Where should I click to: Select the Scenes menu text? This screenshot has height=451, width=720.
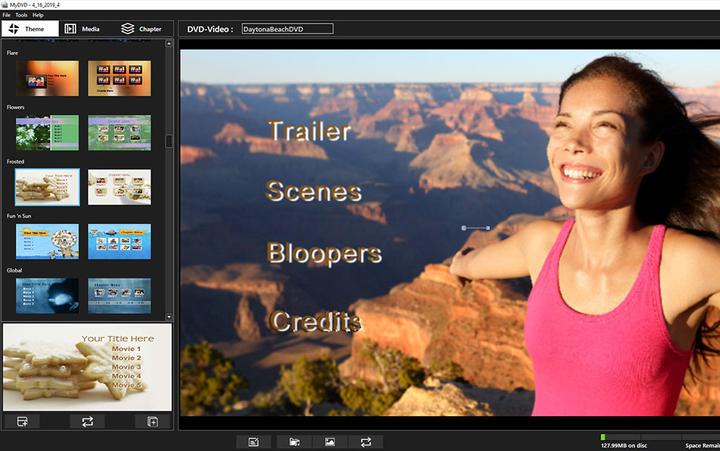[314, 192]
